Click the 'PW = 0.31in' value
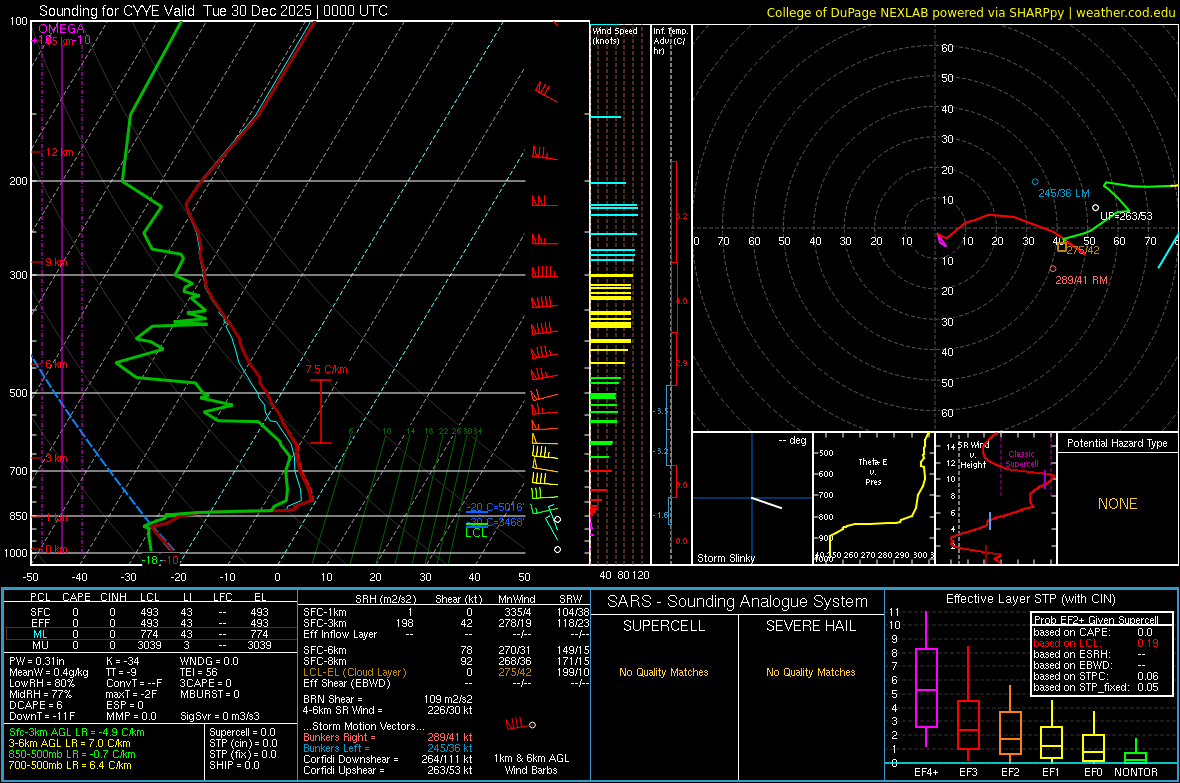The width and height of the screenshot is (1180, 783). click(37, 661)
